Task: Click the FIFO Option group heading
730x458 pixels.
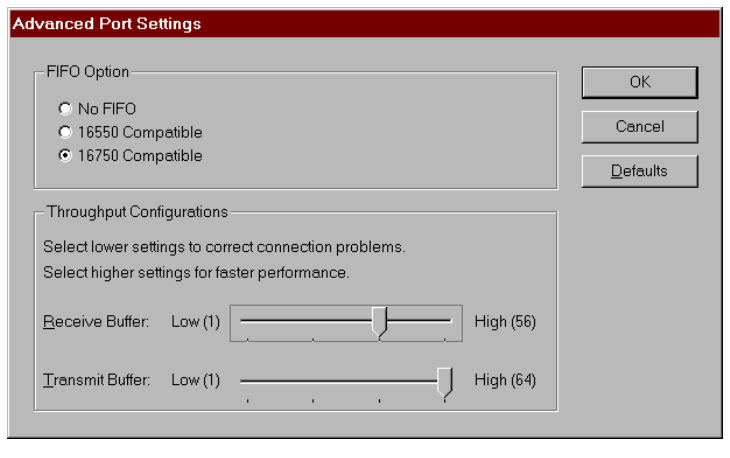Action: click(88, 71)
